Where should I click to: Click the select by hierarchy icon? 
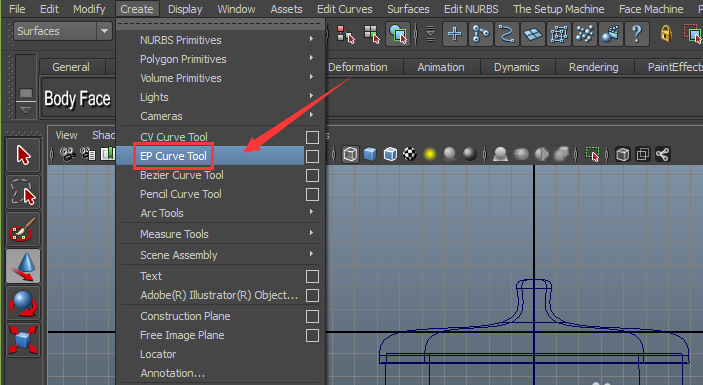click(346, 34)
